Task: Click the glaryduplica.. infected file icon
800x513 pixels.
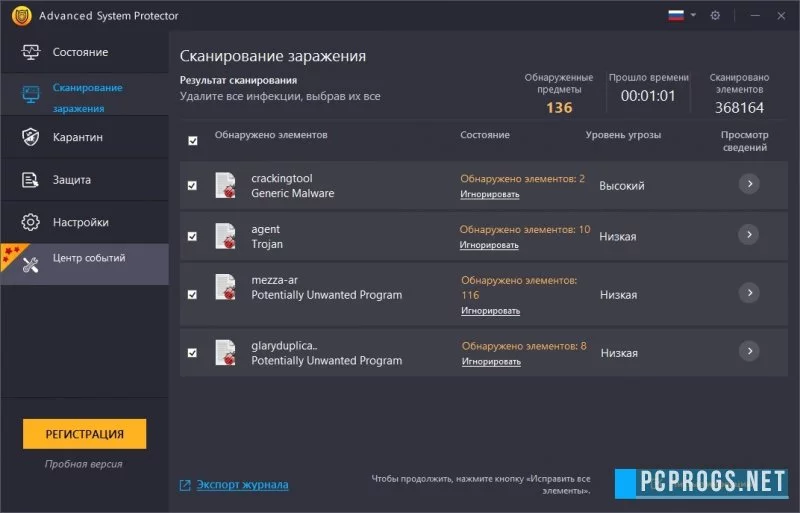Action: pos(226,353)
